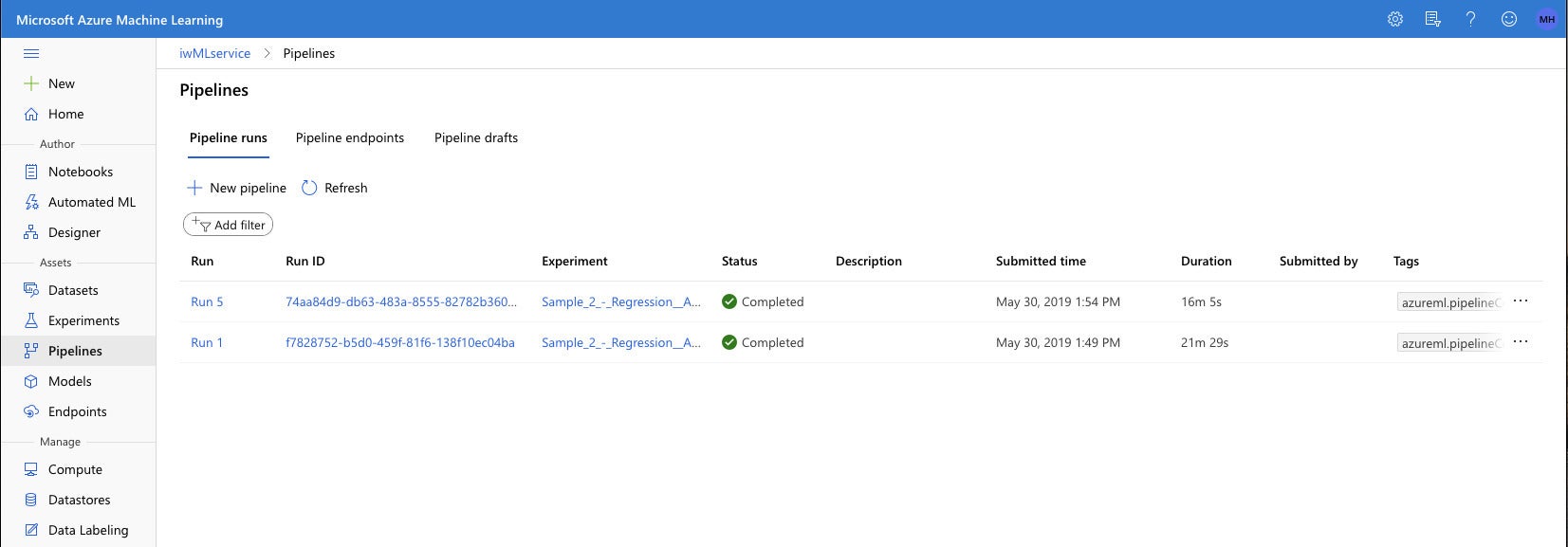
Task: Click the smiley feedback icon
Action: tap(1508, 19)
